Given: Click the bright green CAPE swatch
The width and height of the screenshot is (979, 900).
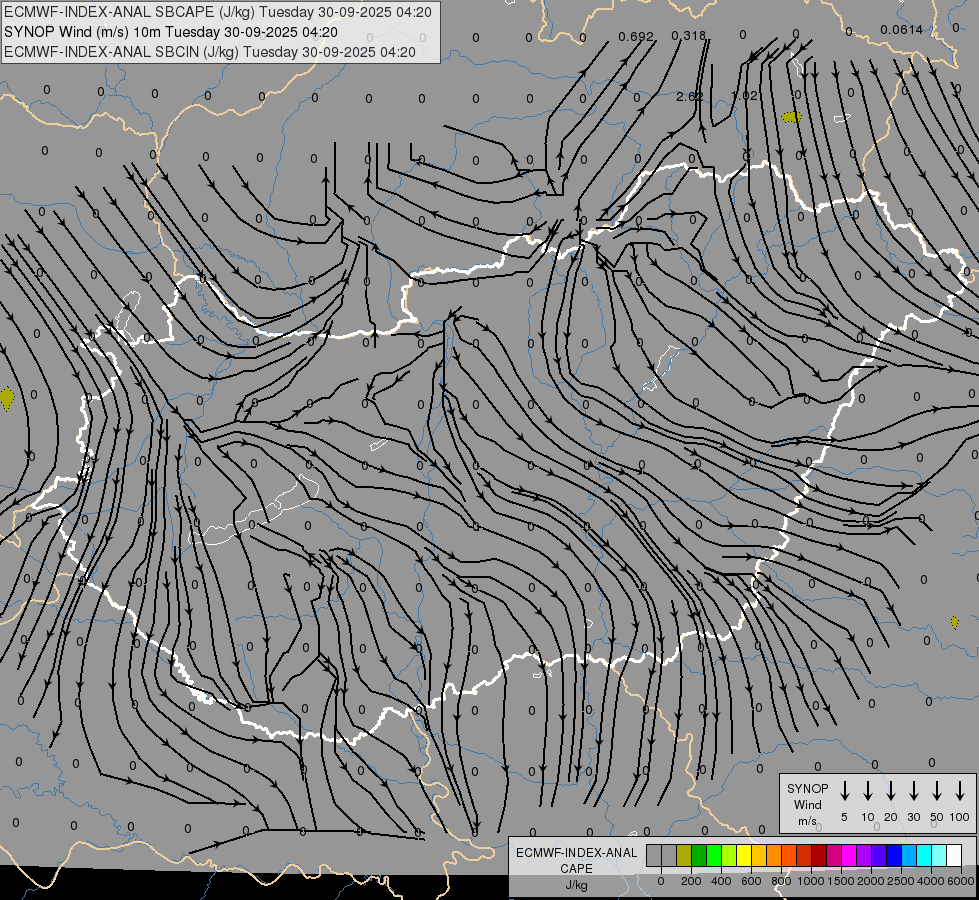Looking at the screenshot, I should pos(714,855).
